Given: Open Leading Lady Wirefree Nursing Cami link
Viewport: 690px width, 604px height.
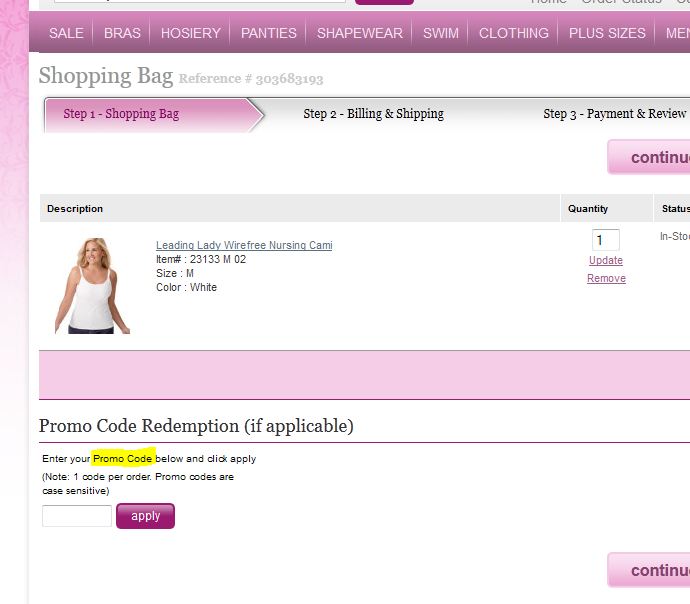Looking at the screenshot, I should point(244,245).
